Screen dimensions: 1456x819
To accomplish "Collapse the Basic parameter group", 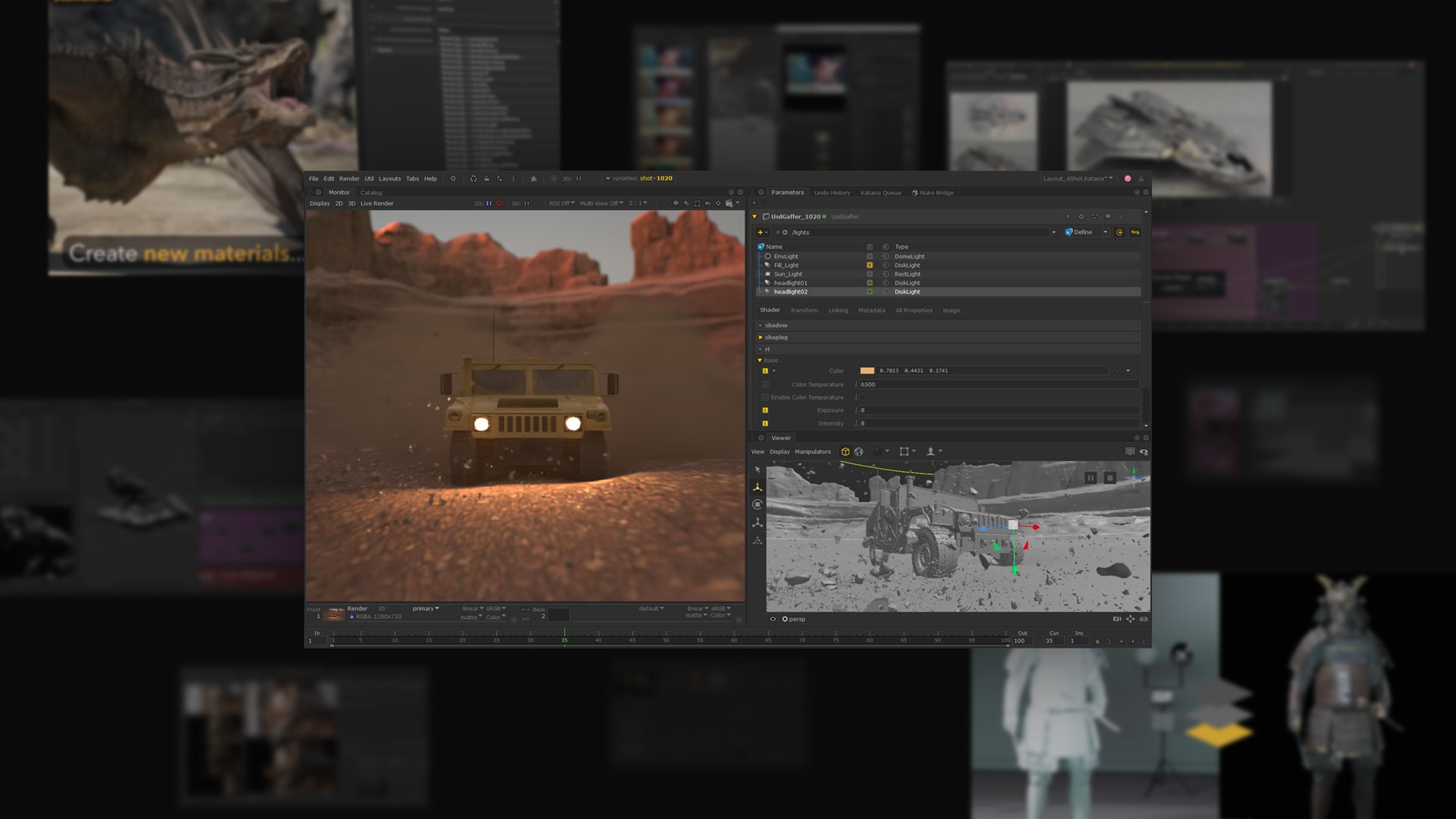I will tap(760, 360).
